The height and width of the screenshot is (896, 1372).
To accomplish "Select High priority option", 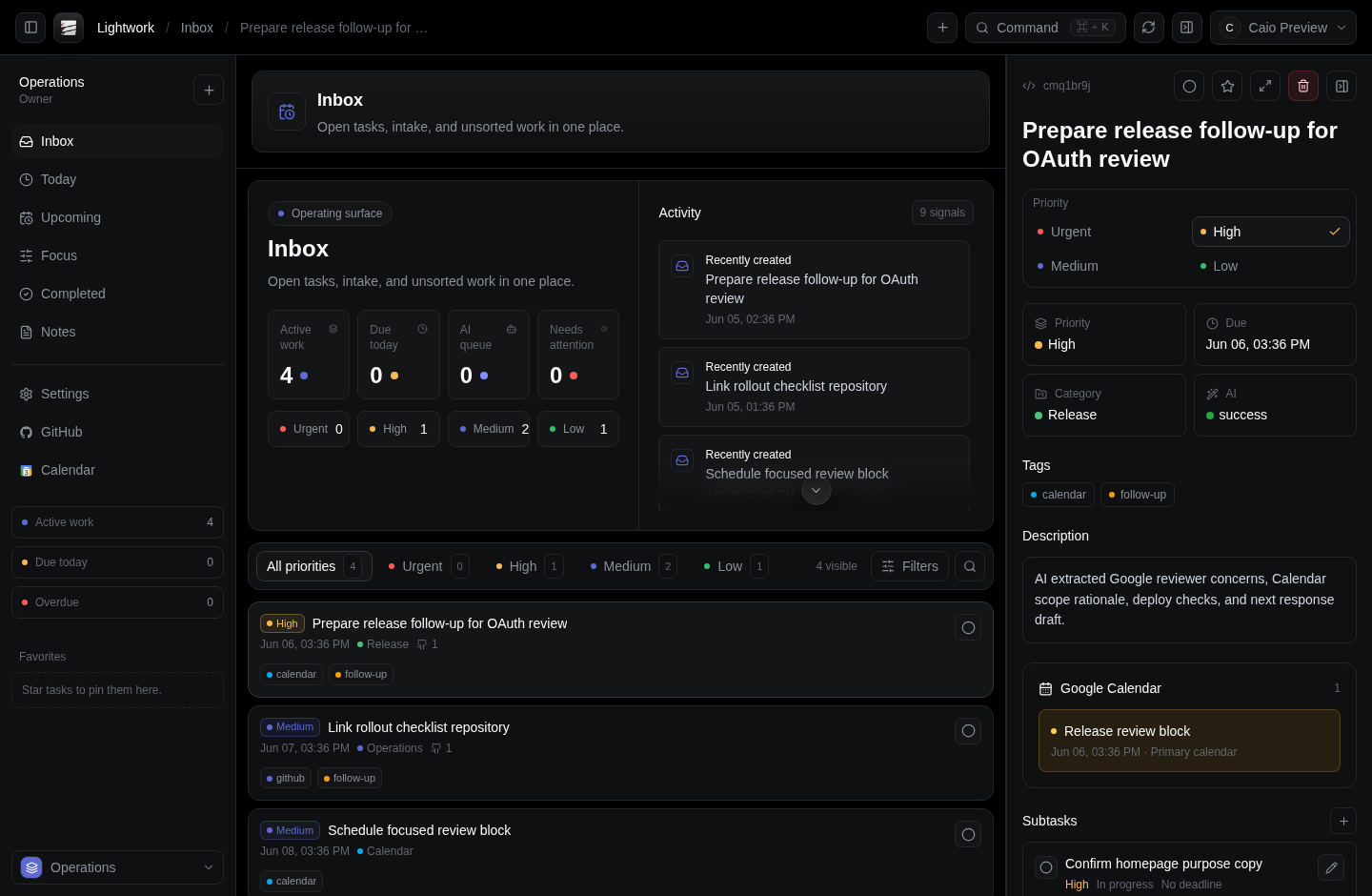I will [1270, 232].
